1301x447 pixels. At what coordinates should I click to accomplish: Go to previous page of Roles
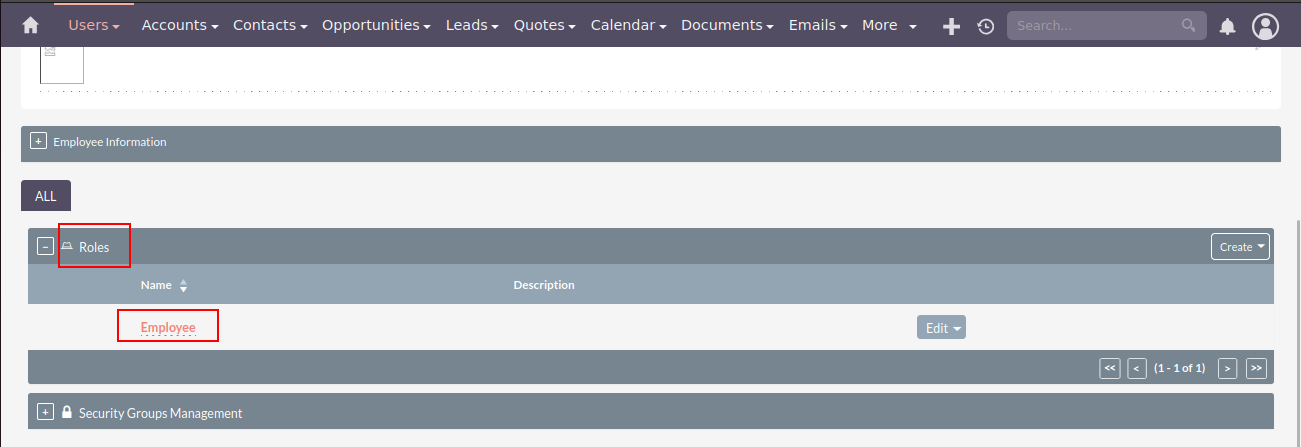click(1137, 368)
